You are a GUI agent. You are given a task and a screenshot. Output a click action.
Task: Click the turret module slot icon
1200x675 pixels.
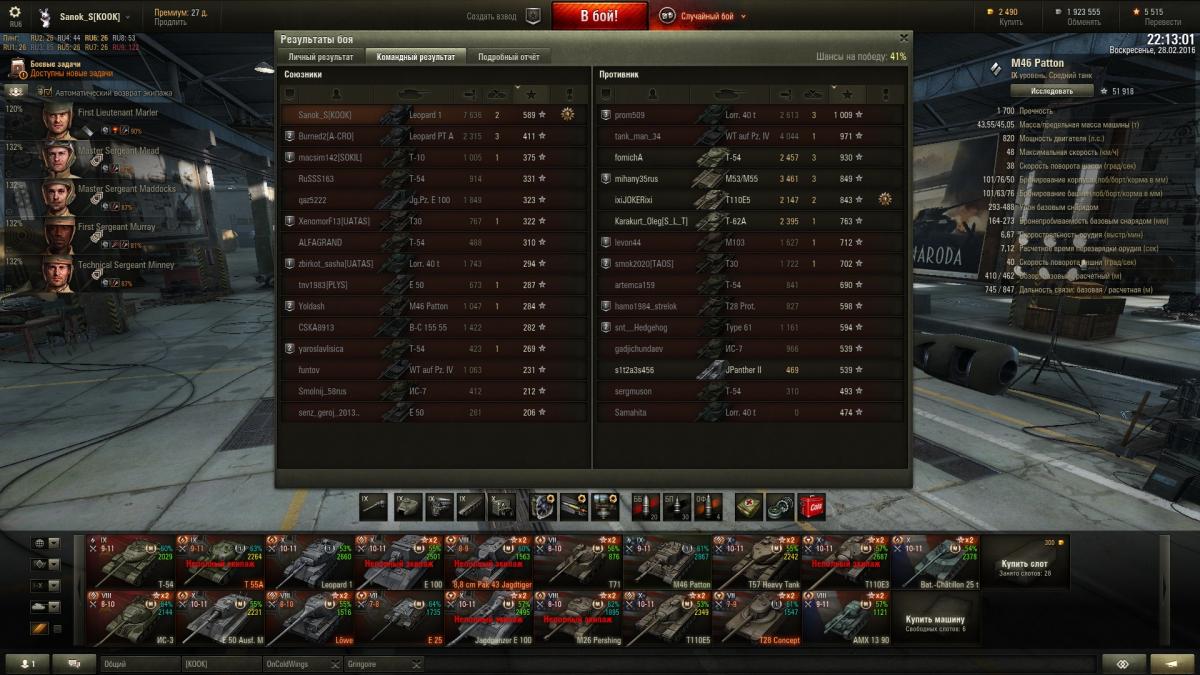click(x=407, y=507)
